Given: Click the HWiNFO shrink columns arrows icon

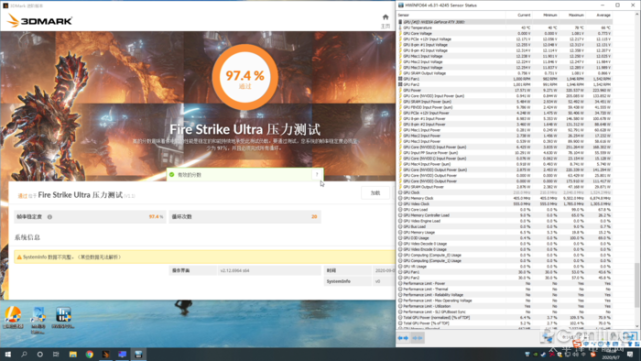Looking at the screenshot, I should point(417,338).
